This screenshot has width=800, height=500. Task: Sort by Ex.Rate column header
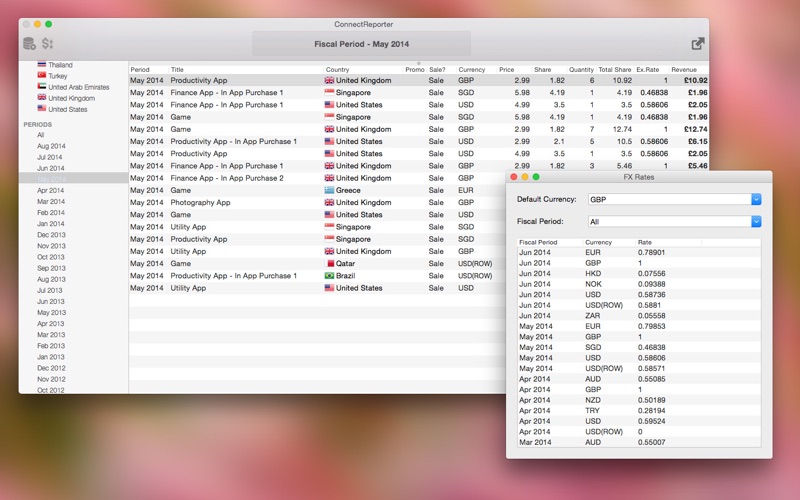tap(647, 69)
